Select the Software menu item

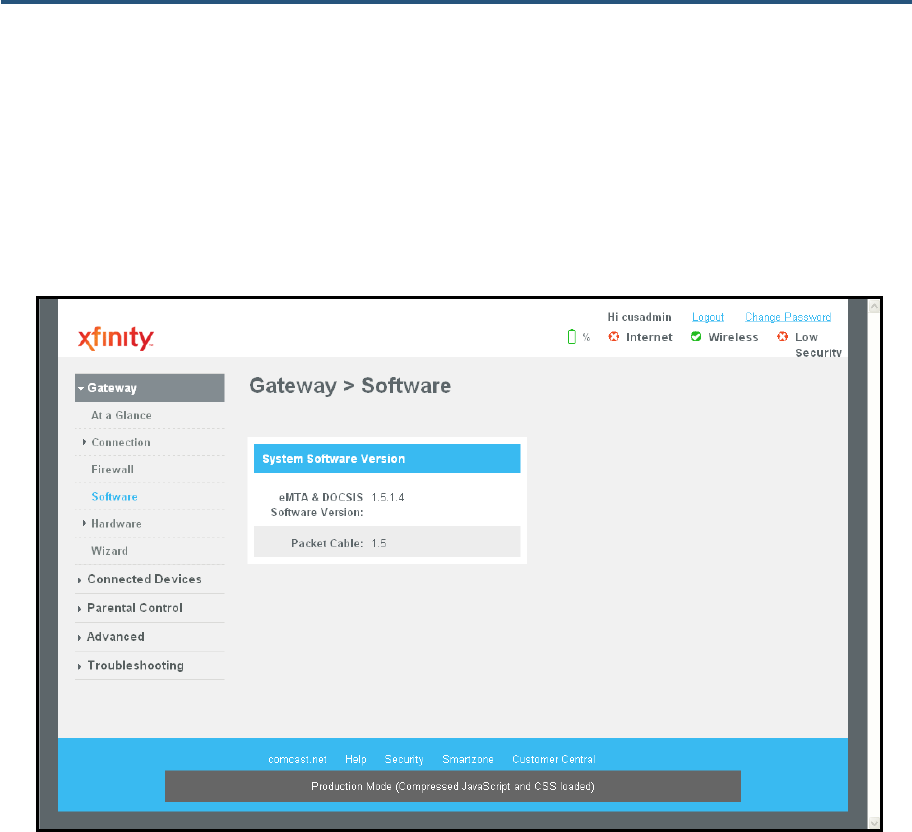click(x=115, y=497)
